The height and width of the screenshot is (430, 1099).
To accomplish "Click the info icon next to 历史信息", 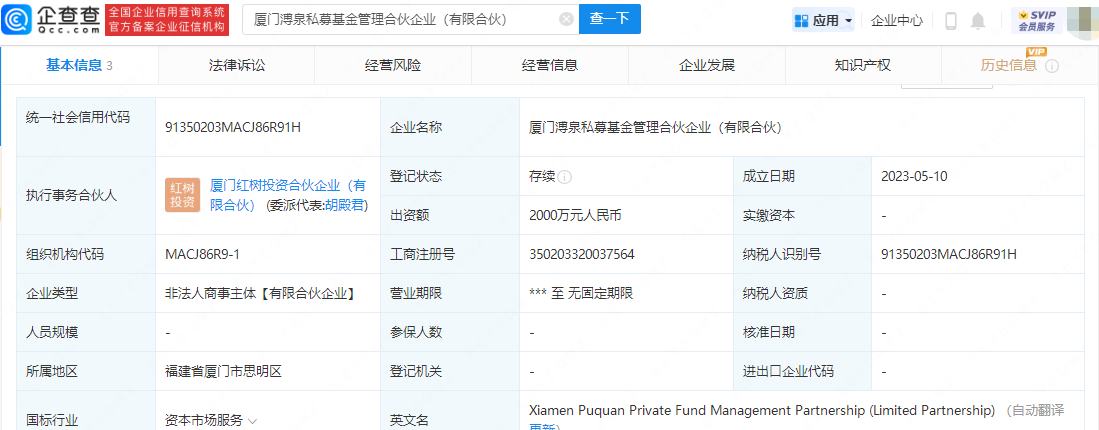I will [1051, 67].
